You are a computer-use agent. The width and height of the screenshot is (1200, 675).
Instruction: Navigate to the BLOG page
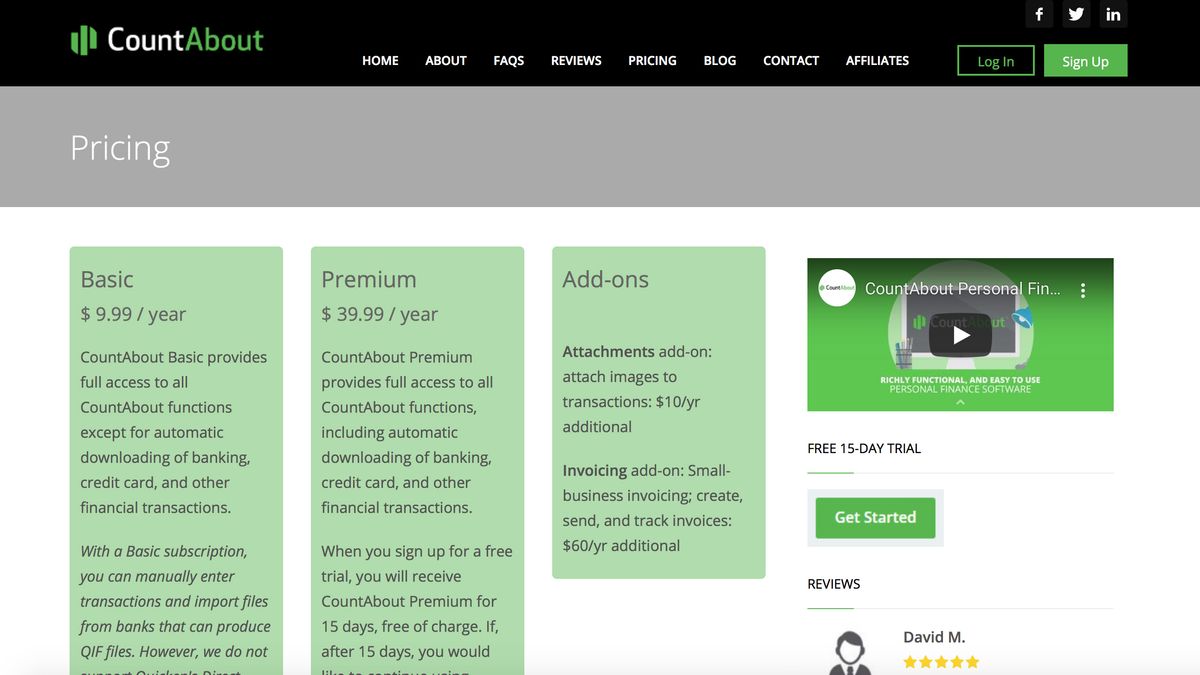[x=719, y=60]
